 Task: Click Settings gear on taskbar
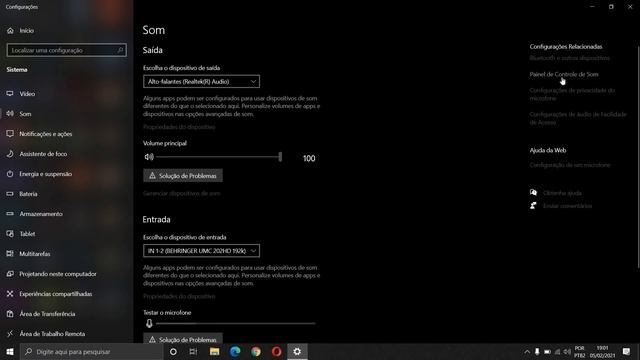click(x=297, y=351)
